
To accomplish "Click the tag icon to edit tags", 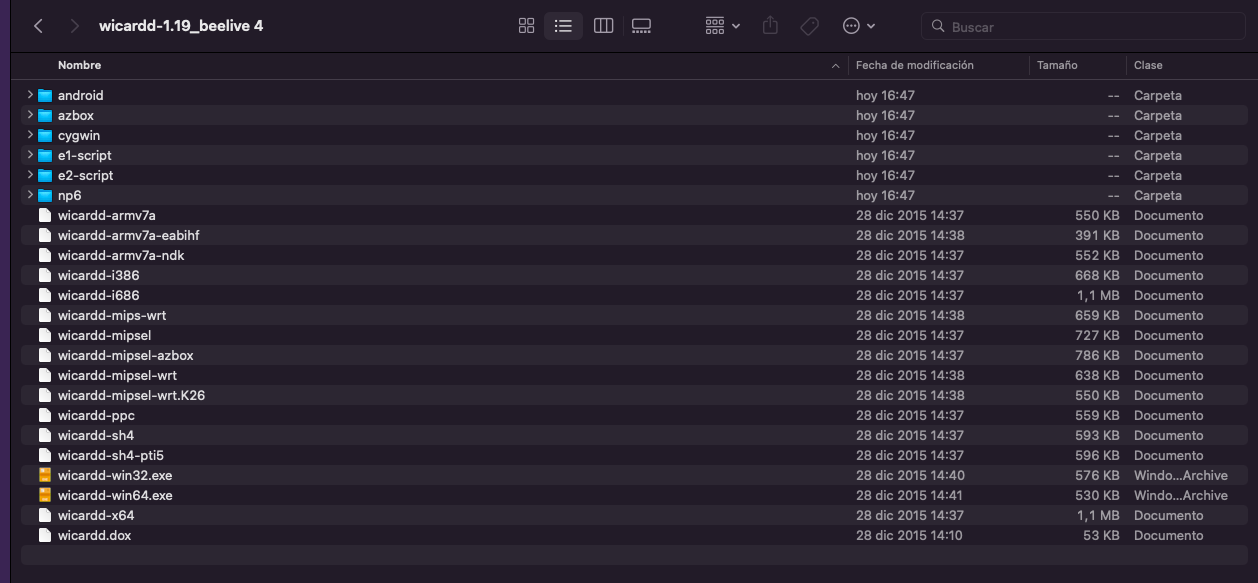I will [x=809, y=26].
